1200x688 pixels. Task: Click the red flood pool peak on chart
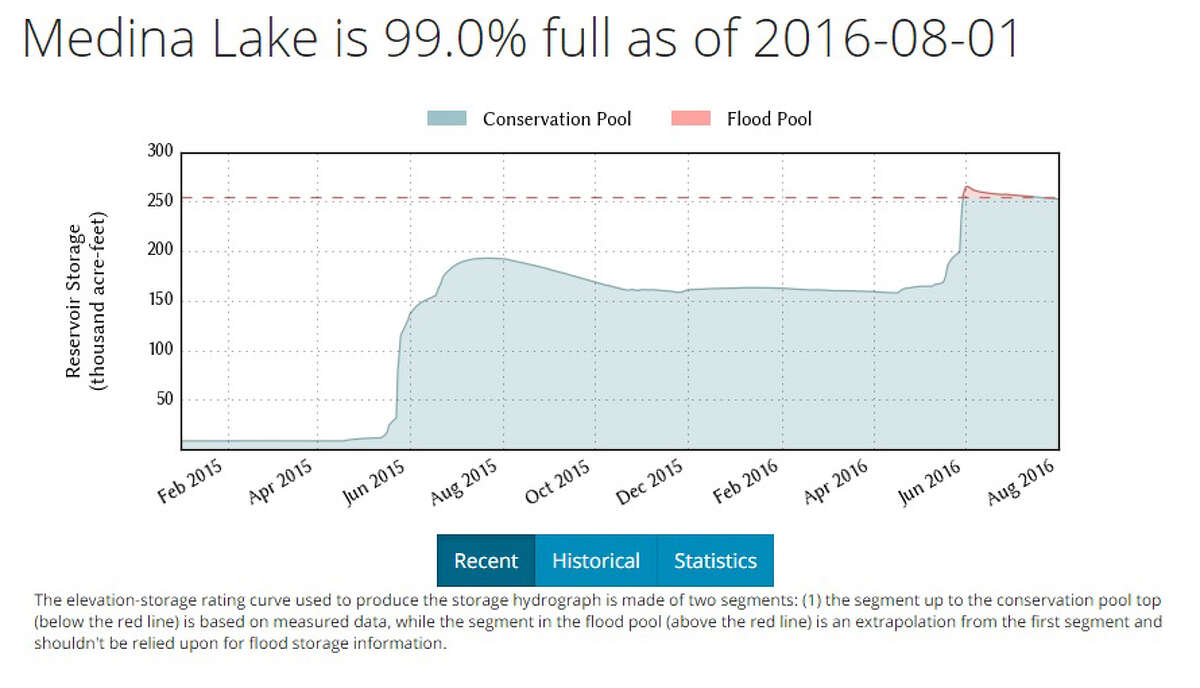pyautogui.click(x=968, y=190)
